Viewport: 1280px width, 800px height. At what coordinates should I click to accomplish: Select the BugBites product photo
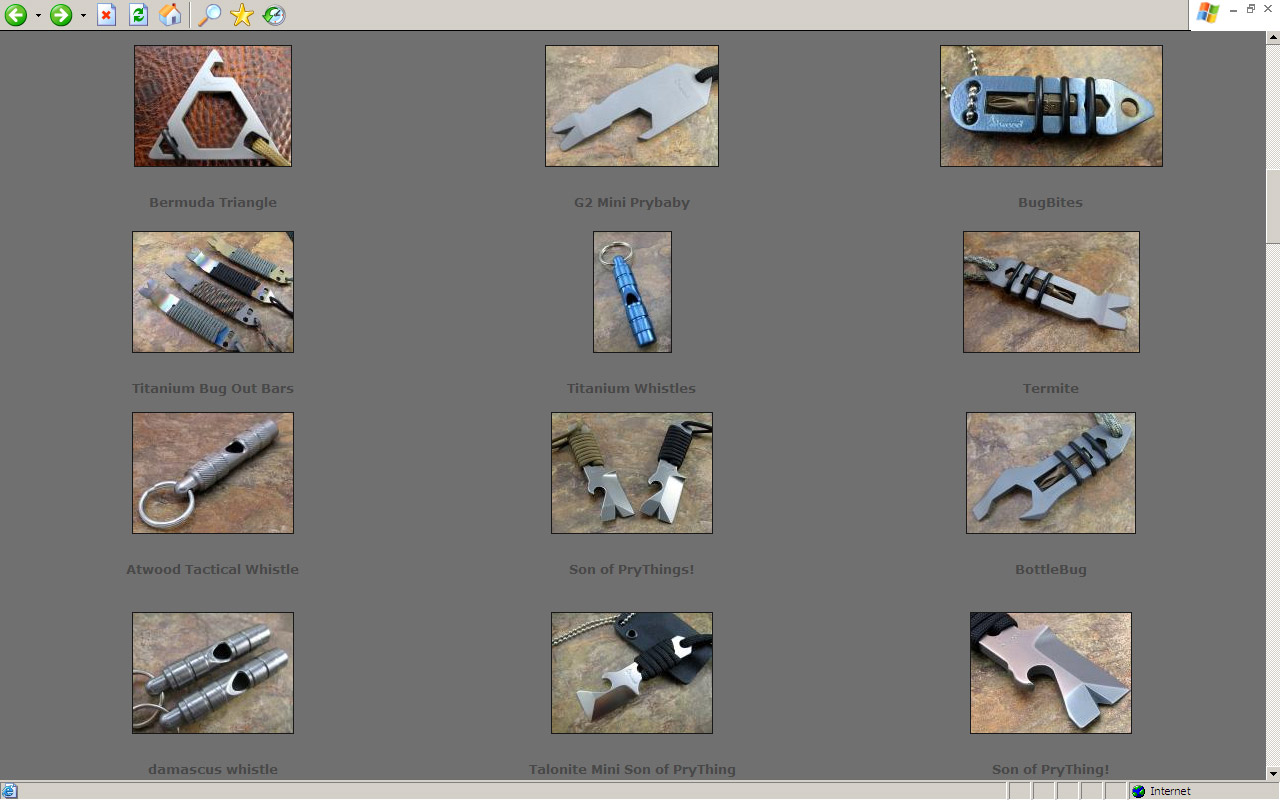(x=1051, y=106)
